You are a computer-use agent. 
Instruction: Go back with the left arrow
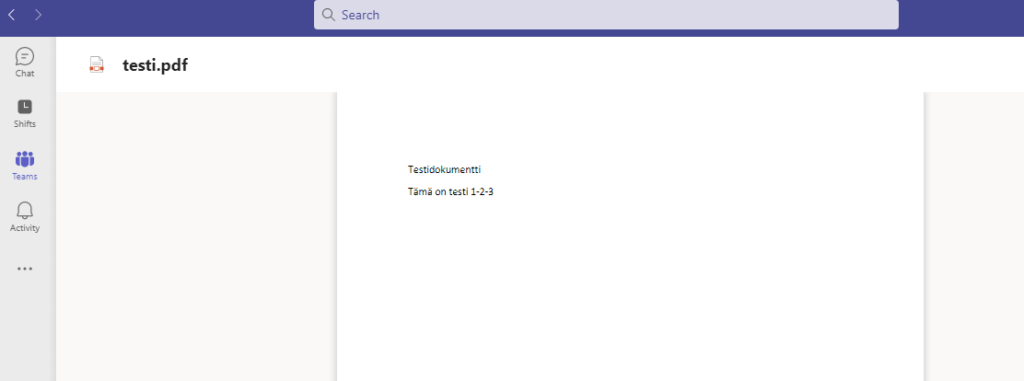[x=12, y=14]
